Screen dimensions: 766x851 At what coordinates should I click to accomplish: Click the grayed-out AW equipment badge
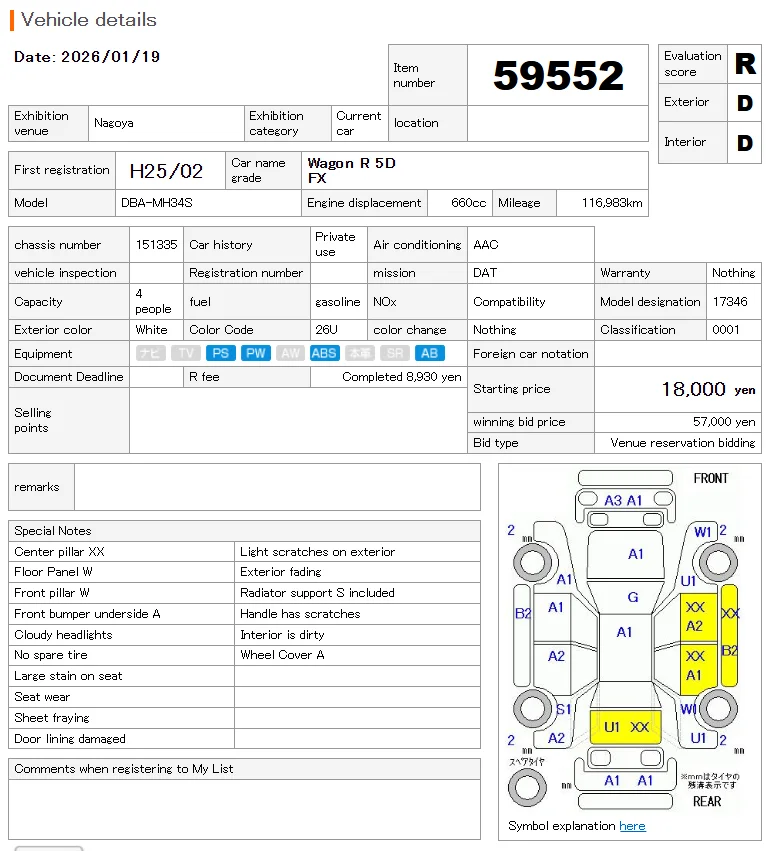tap(290, 353)
